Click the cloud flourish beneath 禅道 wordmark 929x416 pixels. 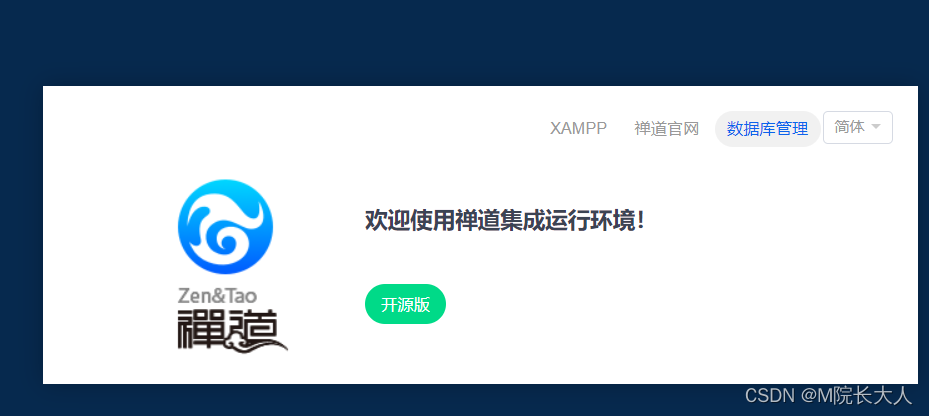pos(264,344)
